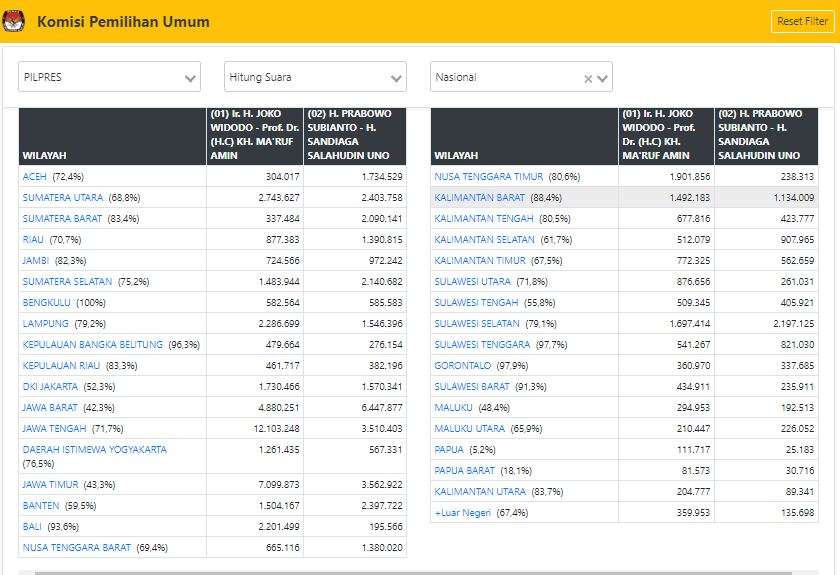Open the ACEH region link
Image resolution: width=840 pixels, height=575 pixels.
[34, 176]
